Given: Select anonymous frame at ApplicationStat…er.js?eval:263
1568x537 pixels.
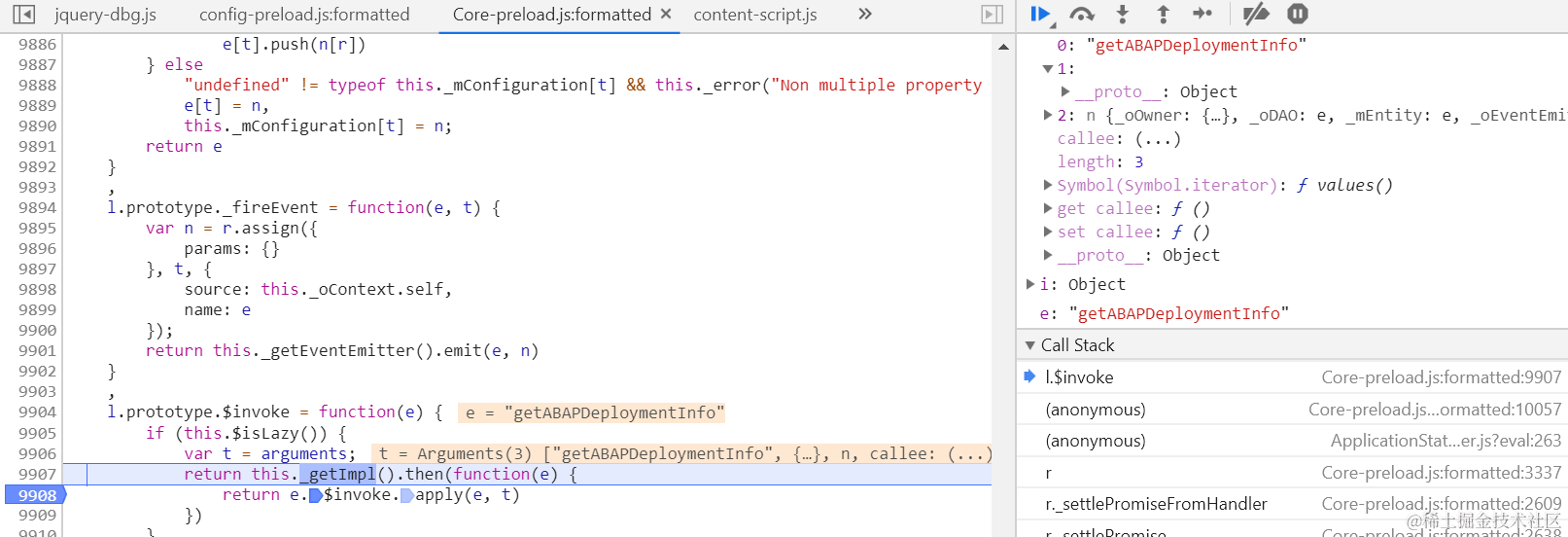Looking at the screenshot, I should coord(1292,441).
